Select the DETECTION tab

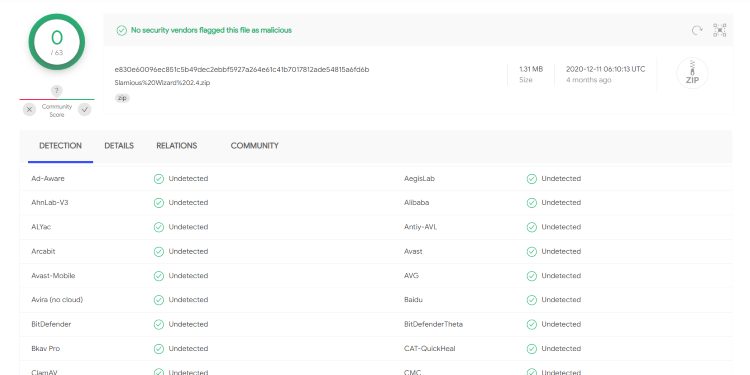[60, 146]
